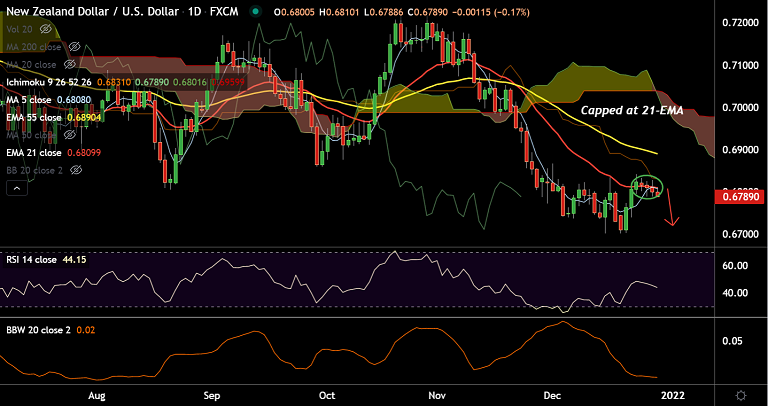The image size is (768, 406).
Task: Click the green market status dot
Action: [x=255, y=12]
